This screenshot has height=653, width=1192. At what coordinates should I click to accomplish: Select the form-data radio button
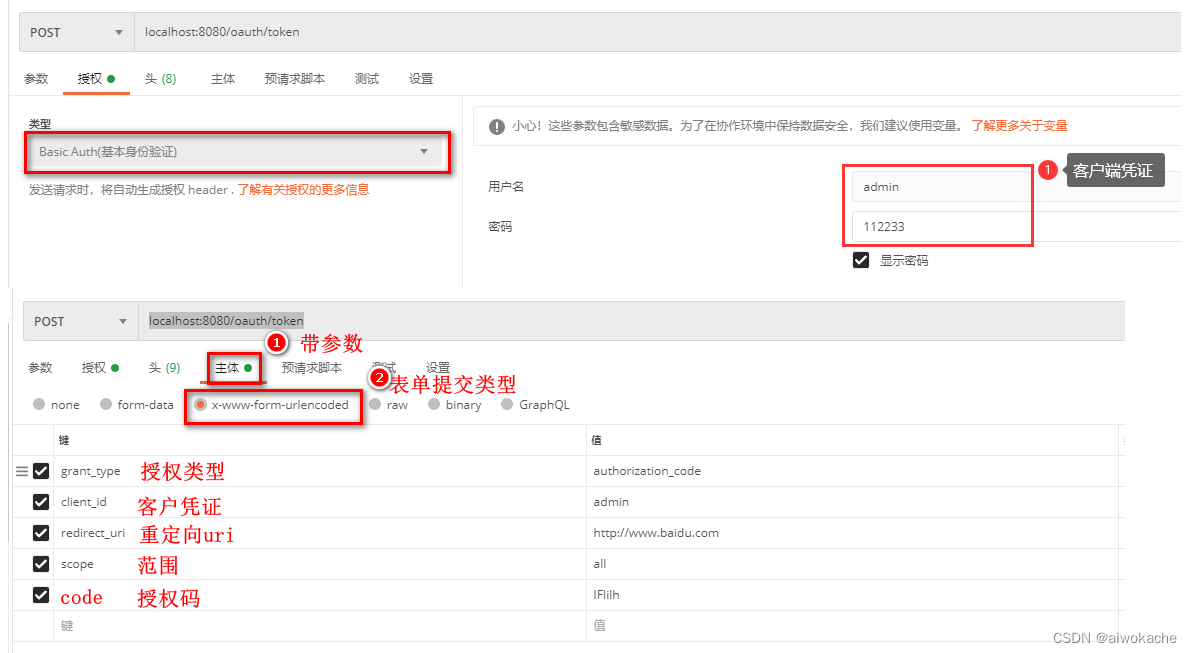pyautogui.click(x=105, y=404)
